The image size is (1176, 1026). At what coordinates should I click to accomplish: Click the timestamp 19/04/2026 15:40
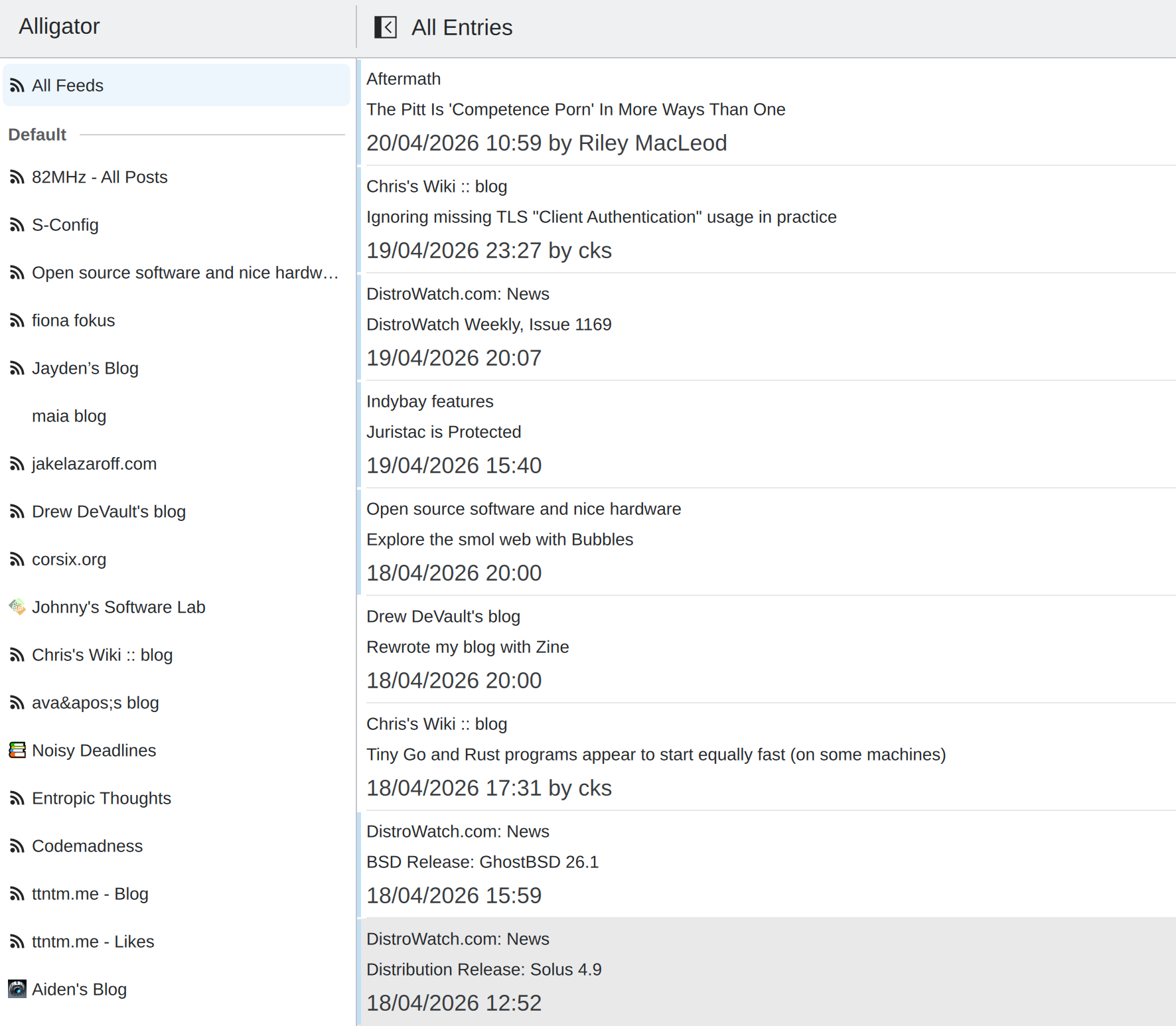click(454, 466)
